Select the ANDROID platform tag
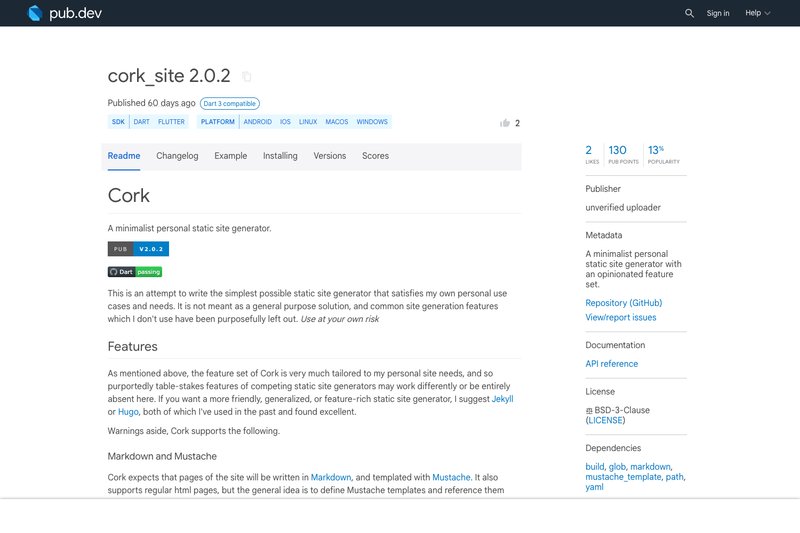The image size is (800, 533). point(257,122)
